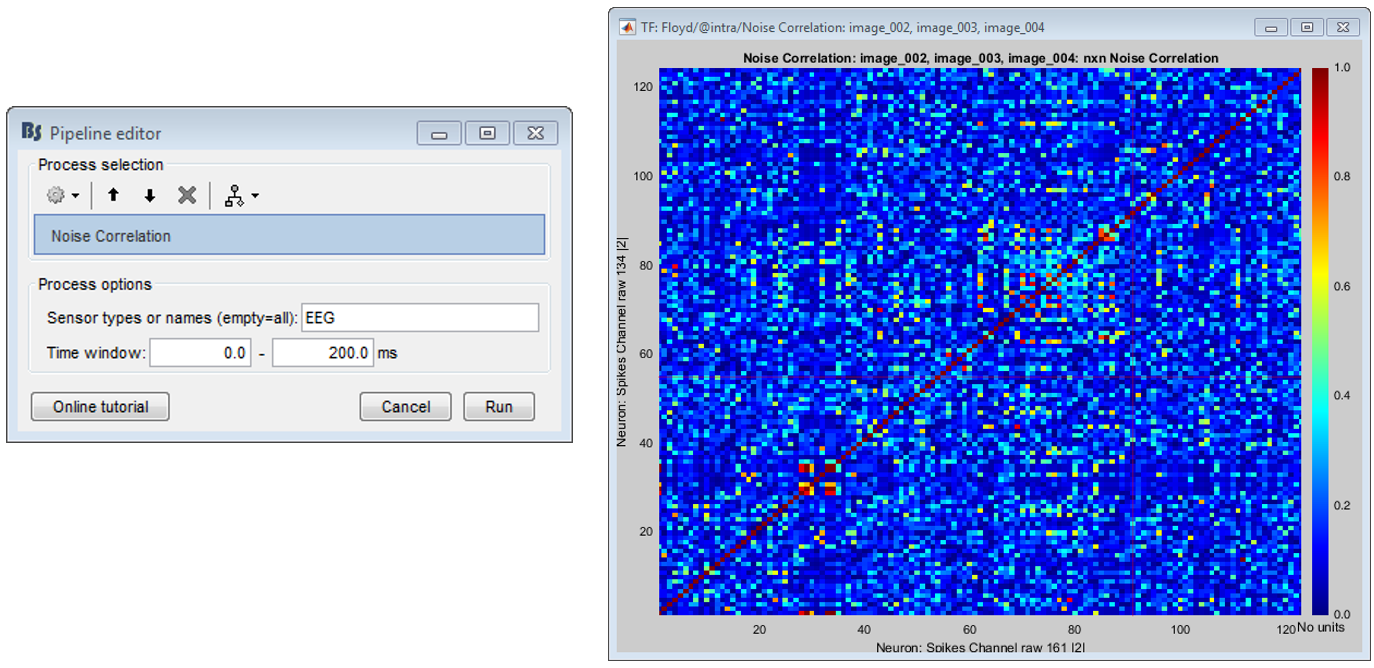Delete selected process with X icon

click(x=187, y=196)
